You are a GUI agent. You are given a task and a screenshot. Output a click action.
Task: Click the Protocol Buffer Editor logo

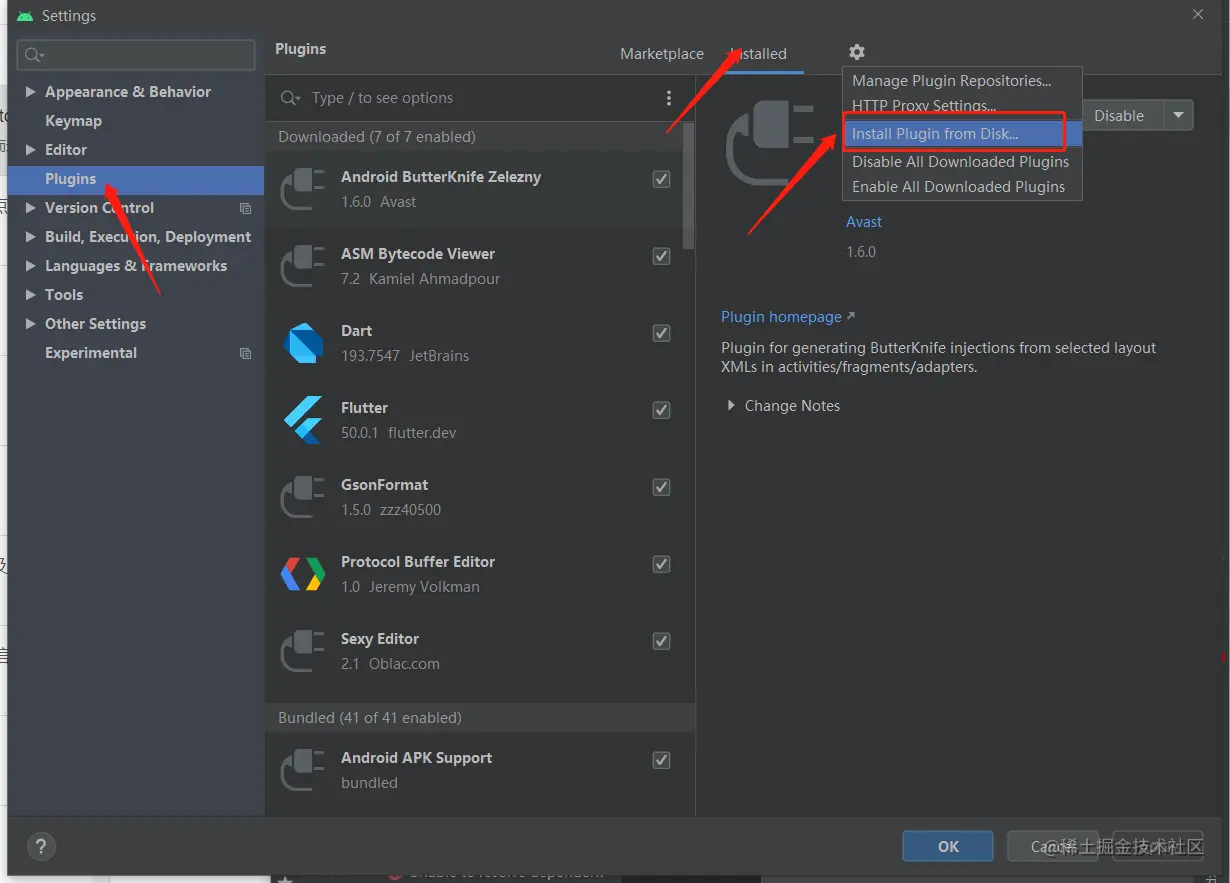(303, 574)
